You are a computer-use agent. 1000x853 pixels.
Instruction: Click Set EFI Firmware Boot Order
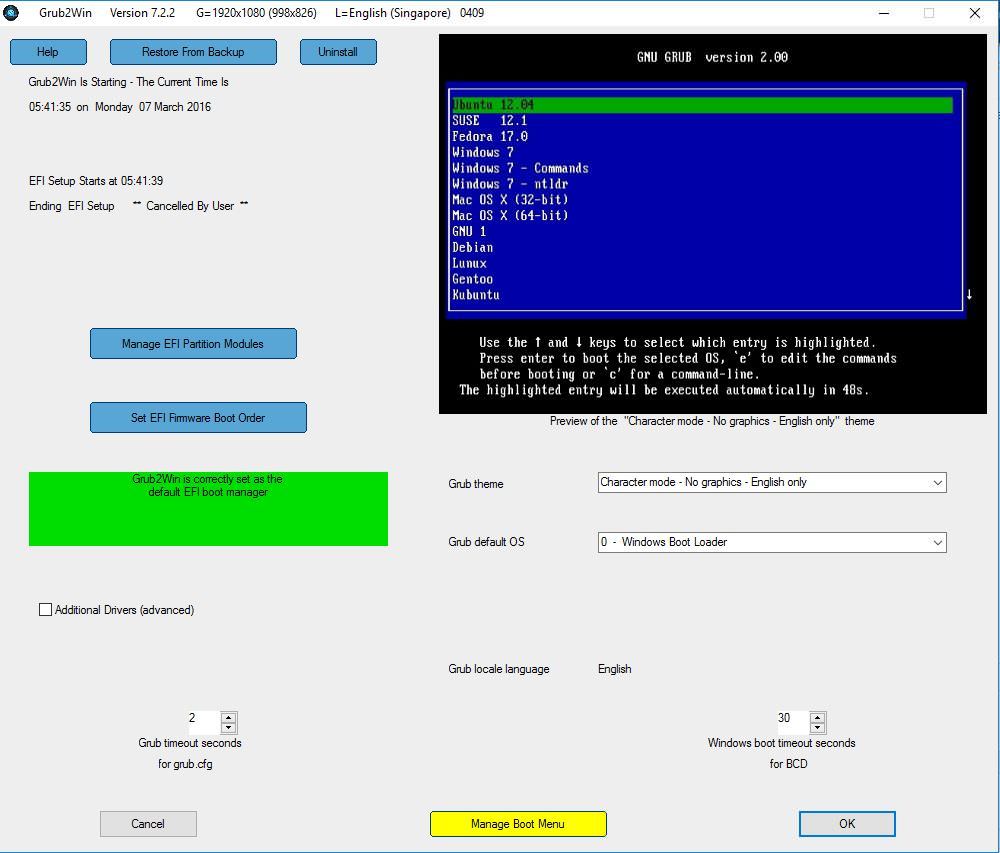tap(198, 417)
